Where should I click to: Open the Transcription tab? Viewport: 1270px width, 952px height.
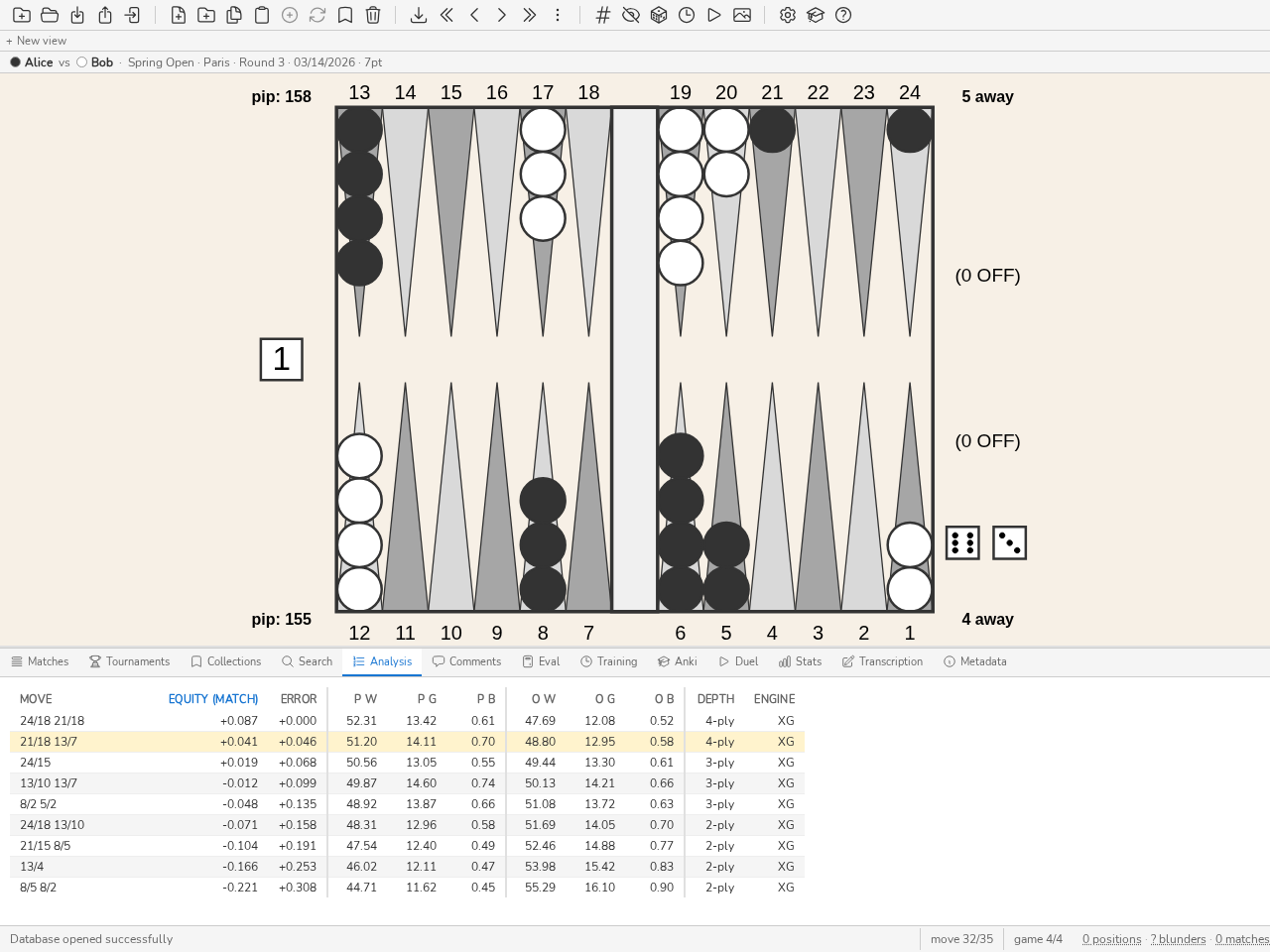coord(882,661)
